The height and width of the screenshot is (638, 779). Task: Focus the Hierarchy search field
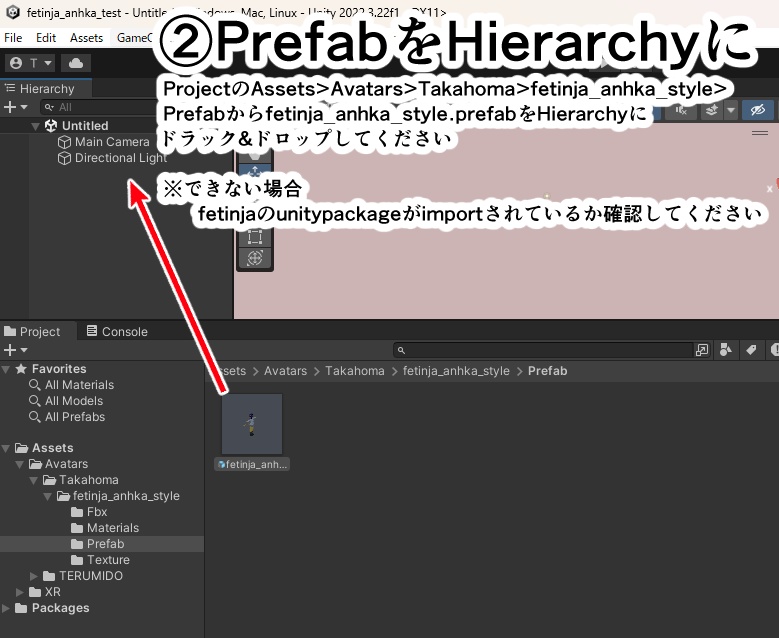[x=99, y=107]
